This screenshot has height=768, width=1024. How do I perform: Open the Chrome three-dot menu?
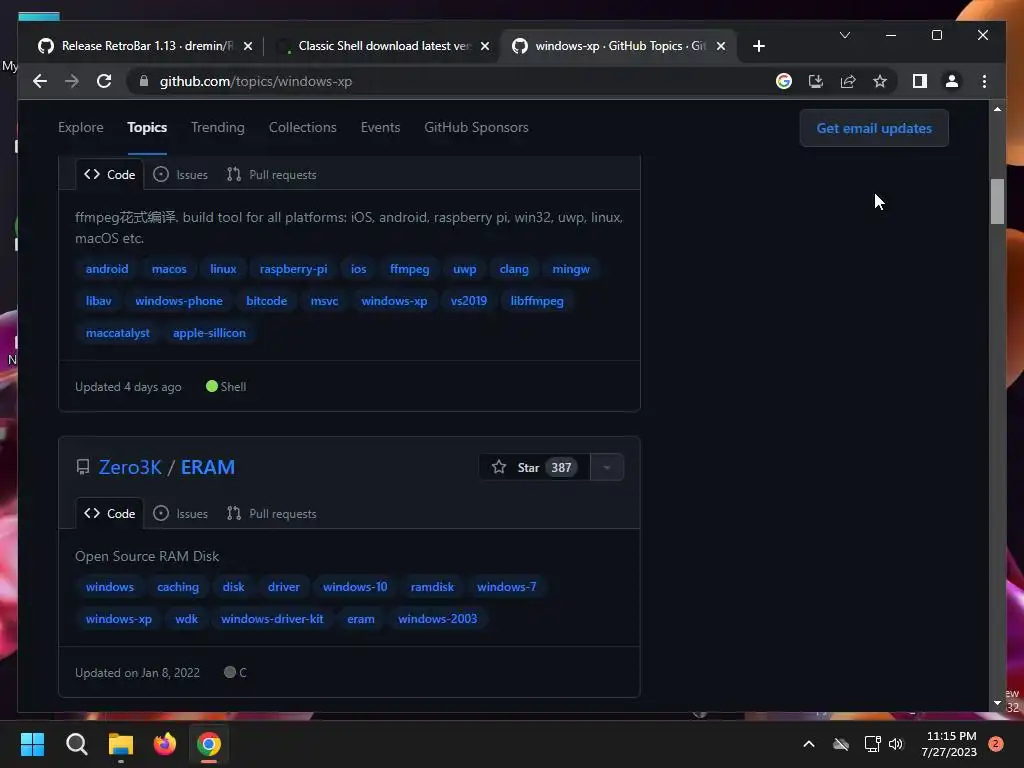tap(984, 81)
